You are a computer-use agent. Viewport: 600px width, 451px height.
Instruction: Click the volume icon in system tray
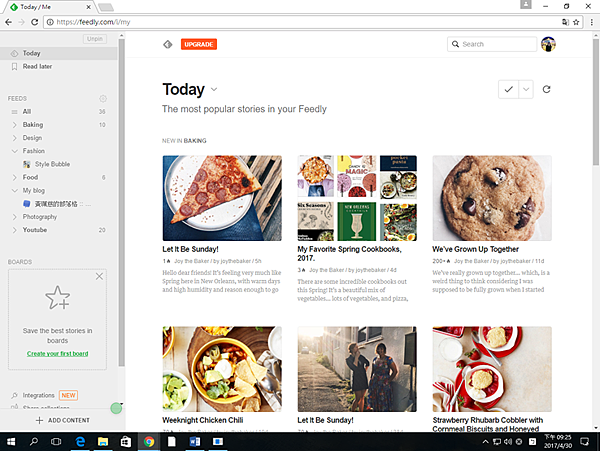[508, 442]
